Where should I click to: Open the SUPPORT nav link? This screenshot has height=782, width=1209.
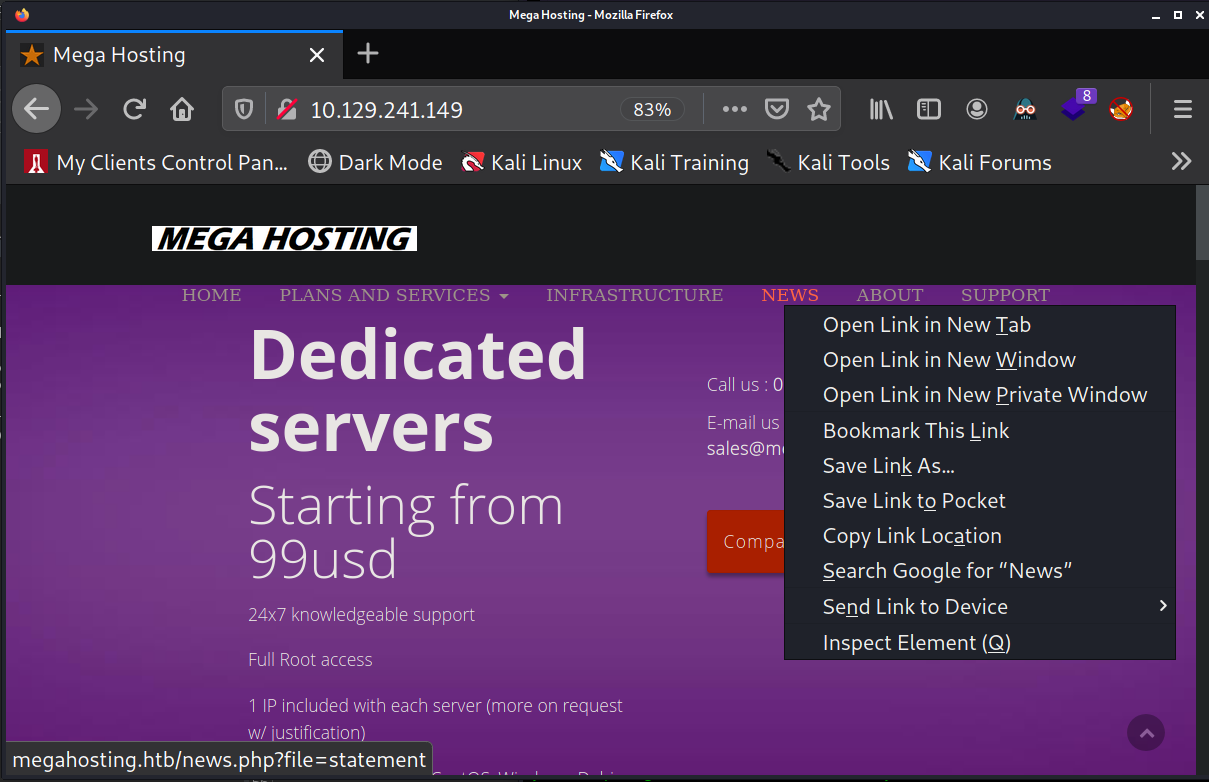click(x=1005, y=295)
